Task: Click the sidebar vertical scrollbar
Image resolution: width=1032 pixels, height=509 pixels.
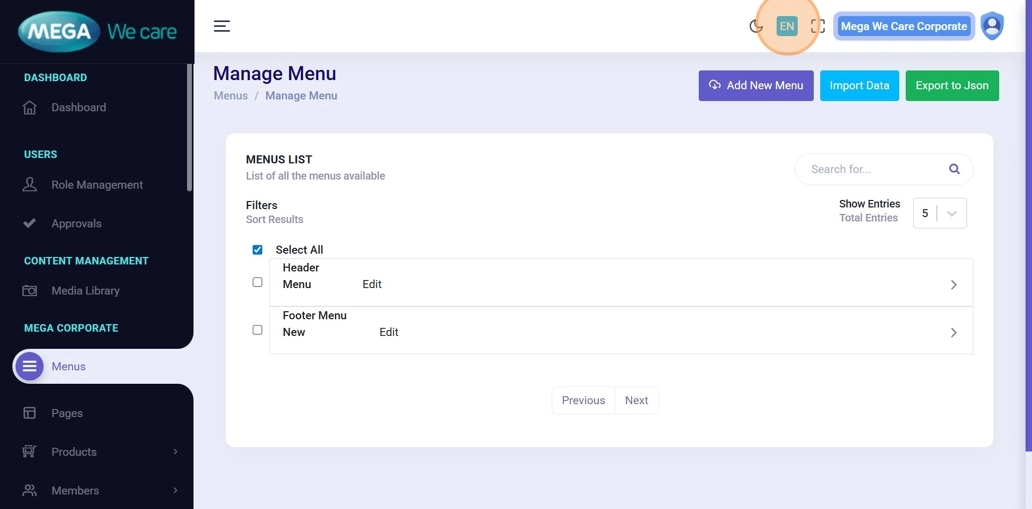Action: click(189, 128)
